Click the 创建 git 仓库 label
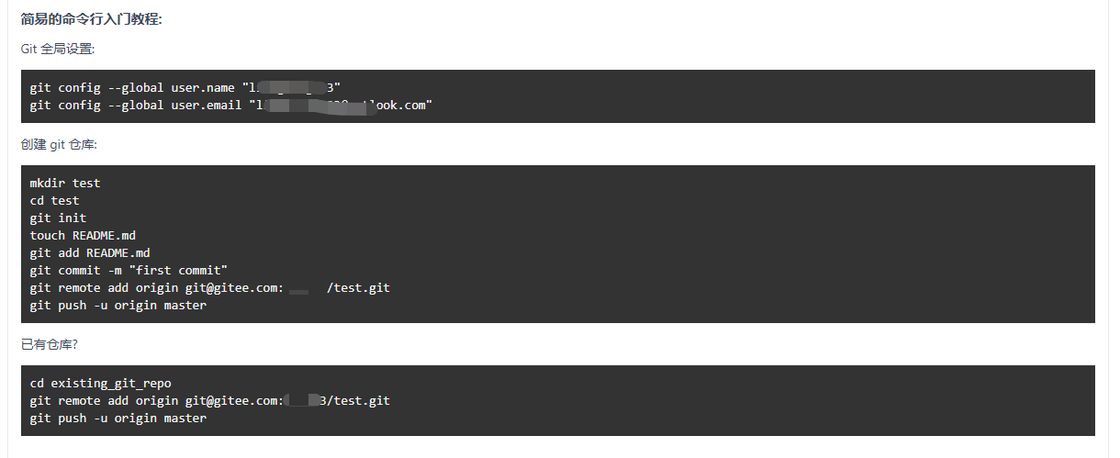 [59, 144]
